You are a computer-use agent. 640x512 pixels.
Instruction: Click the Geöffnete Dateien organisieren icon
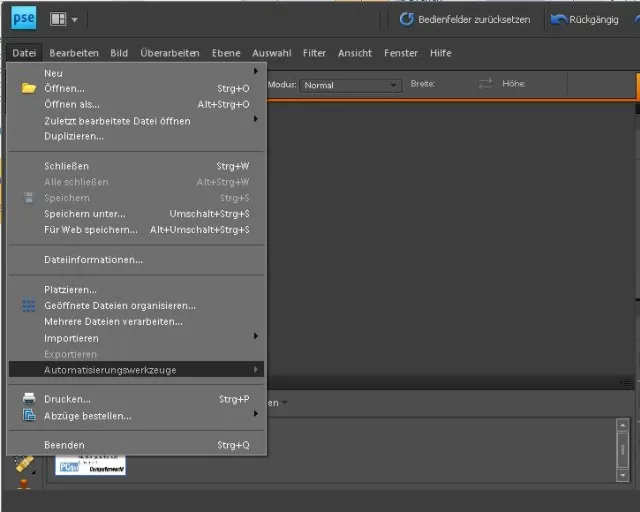pyautogui.click(x=29, y=306)
